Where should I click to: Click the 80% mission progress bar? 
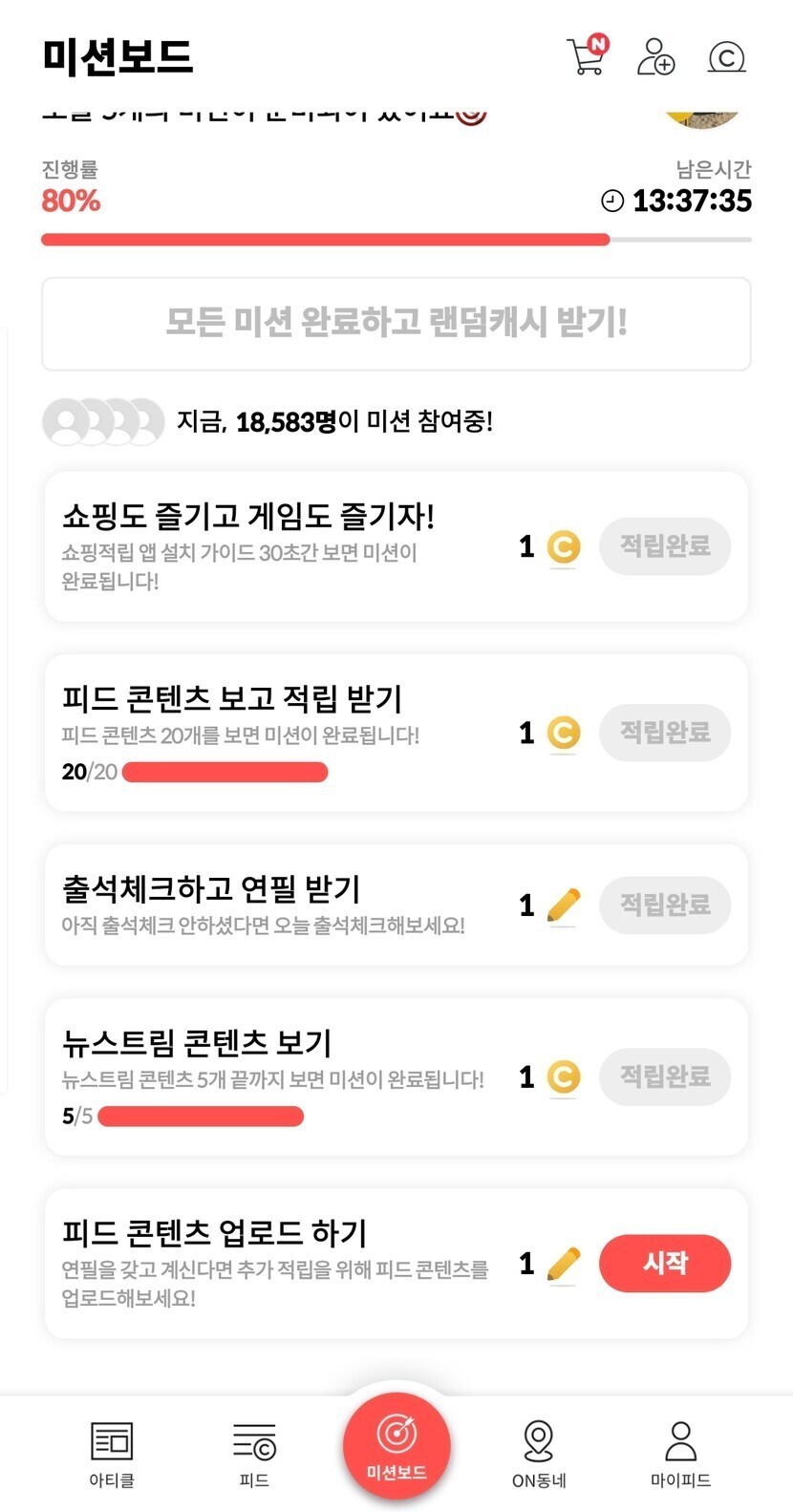pos(396,240)
